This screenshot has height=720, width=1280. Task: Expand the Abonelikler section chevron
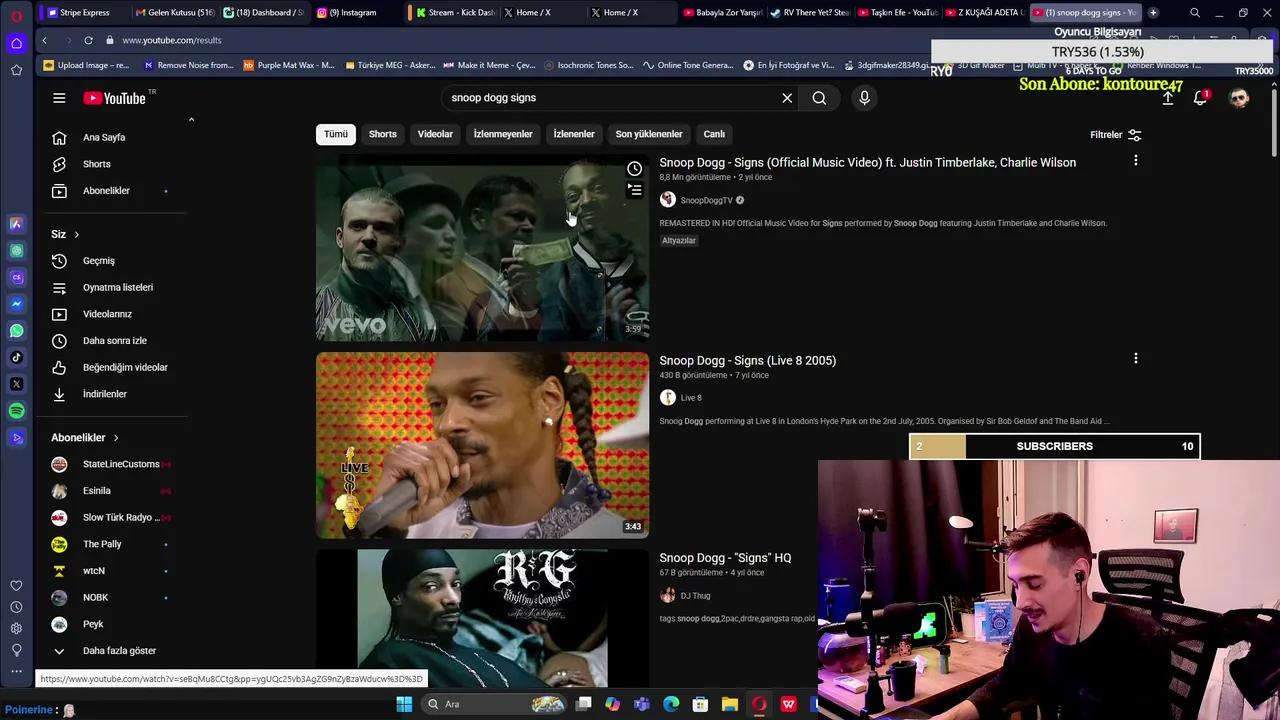(115, 438)
